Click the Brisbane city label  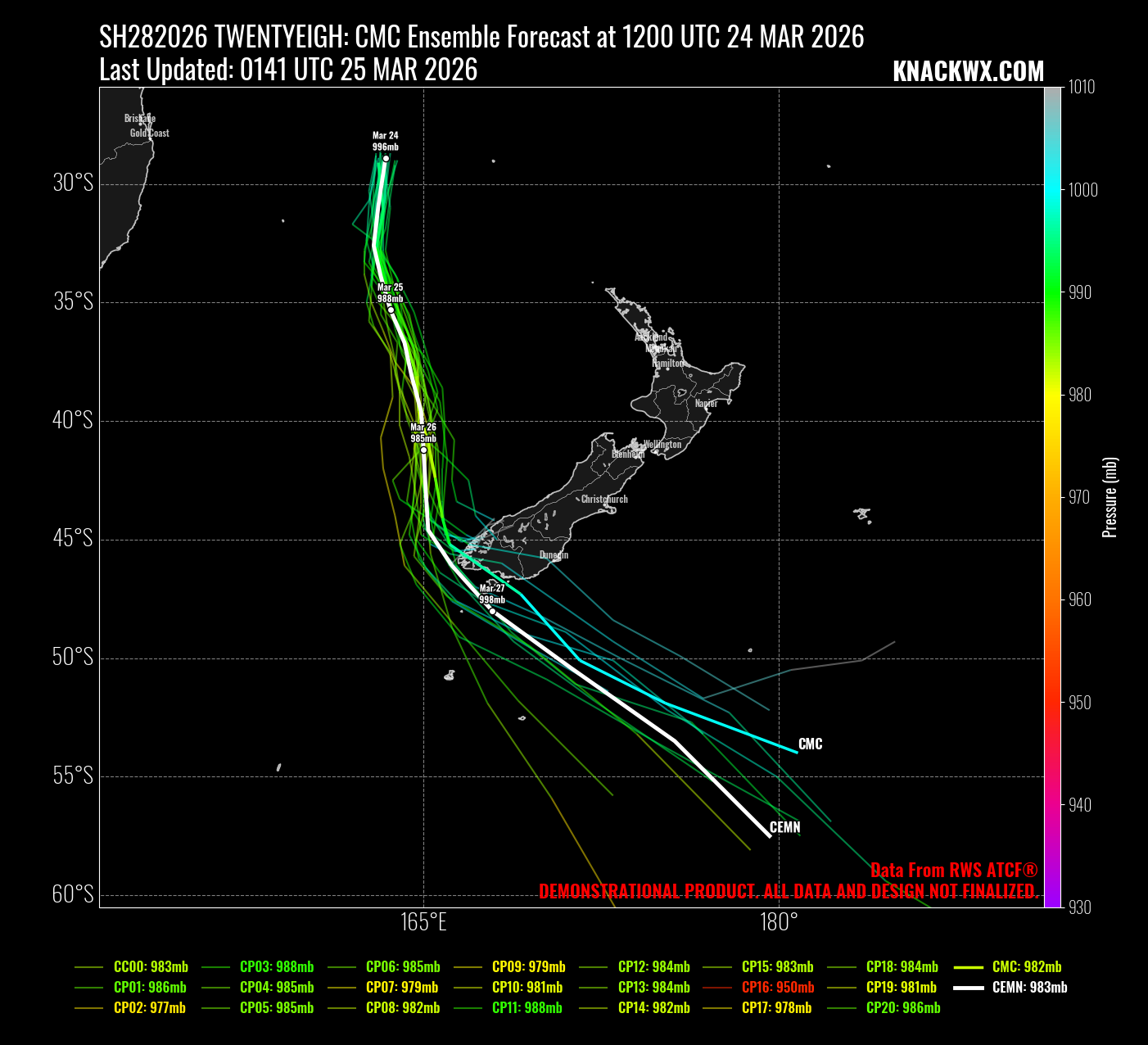coord(140,119)
